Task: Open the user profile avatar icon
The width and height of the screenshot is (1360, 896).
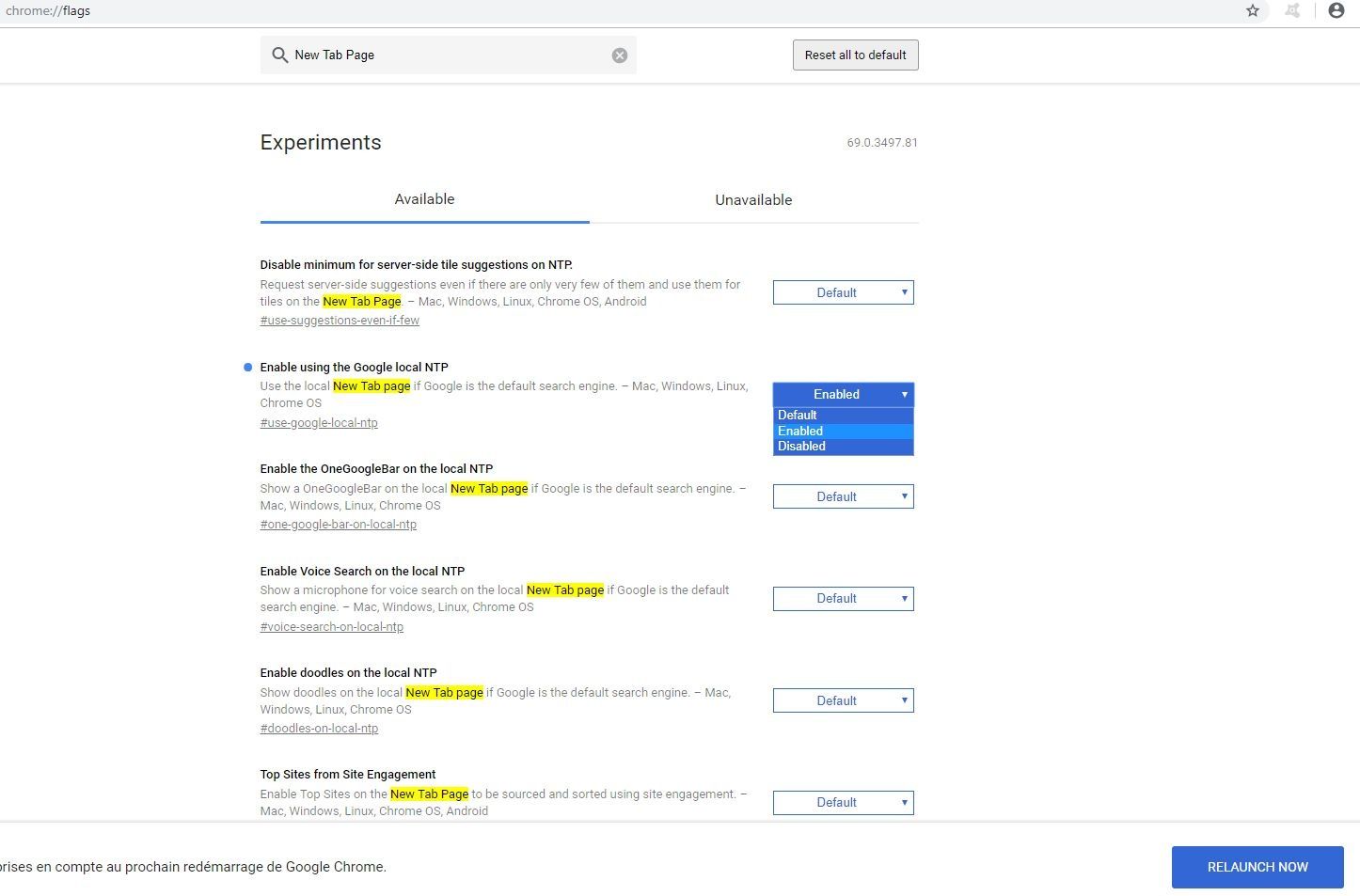Action: click(x=1336, y=10)
